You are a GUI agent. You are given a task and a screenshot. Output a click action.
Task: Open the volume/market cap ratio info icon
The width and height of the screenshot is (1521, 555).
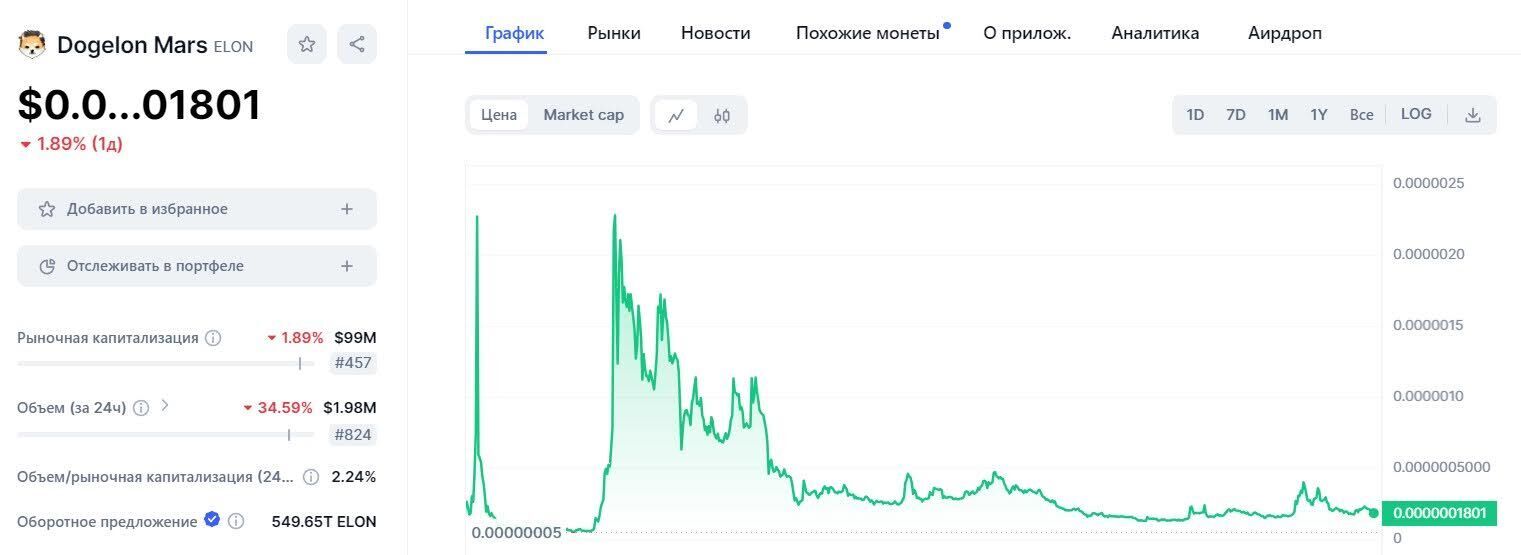pyautogui.click(x=311, y=477)
